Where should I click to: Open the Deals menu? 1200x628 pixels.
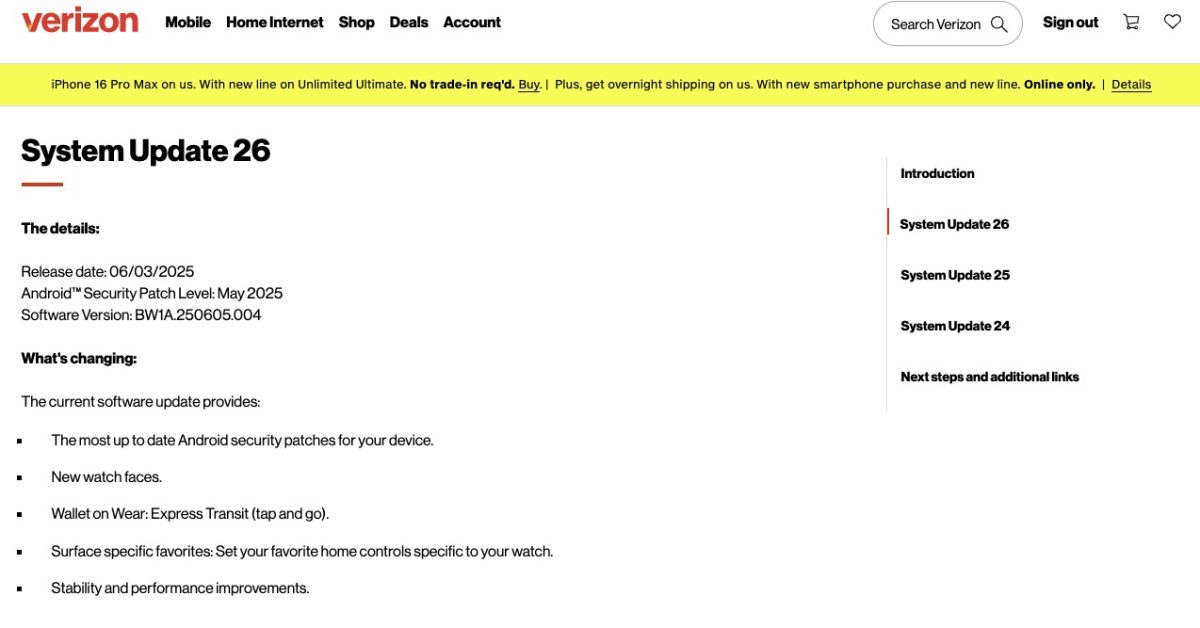click(409, 22)
